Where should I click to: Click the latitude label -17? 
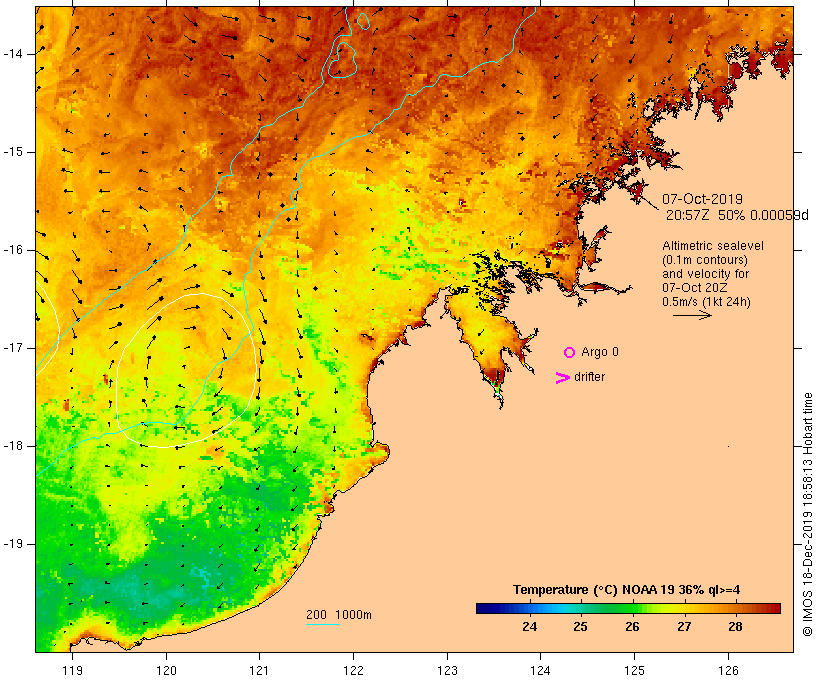(x=13, y=348)
